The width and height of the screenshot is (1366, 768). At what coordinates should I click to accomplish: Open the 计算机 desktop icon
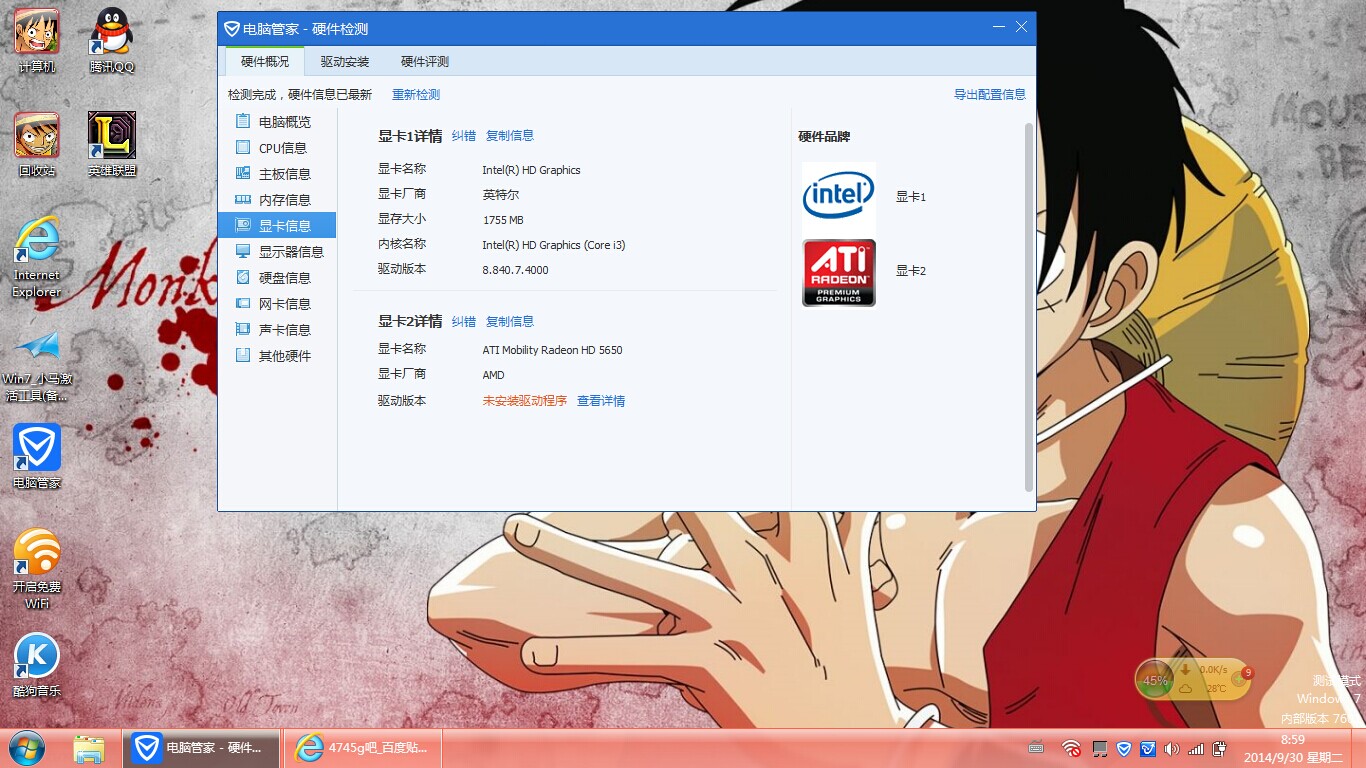click(37, 41)
